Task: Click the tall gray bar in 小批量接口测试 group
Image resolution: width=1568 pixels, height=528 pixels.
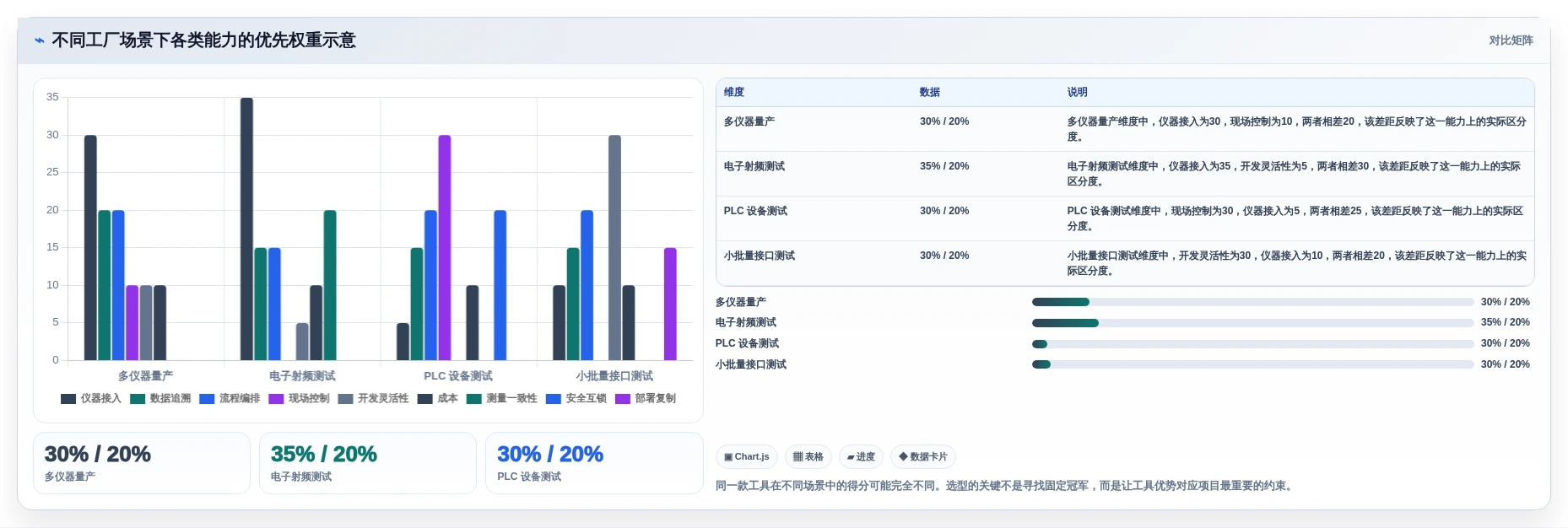Action: [614, 248]
